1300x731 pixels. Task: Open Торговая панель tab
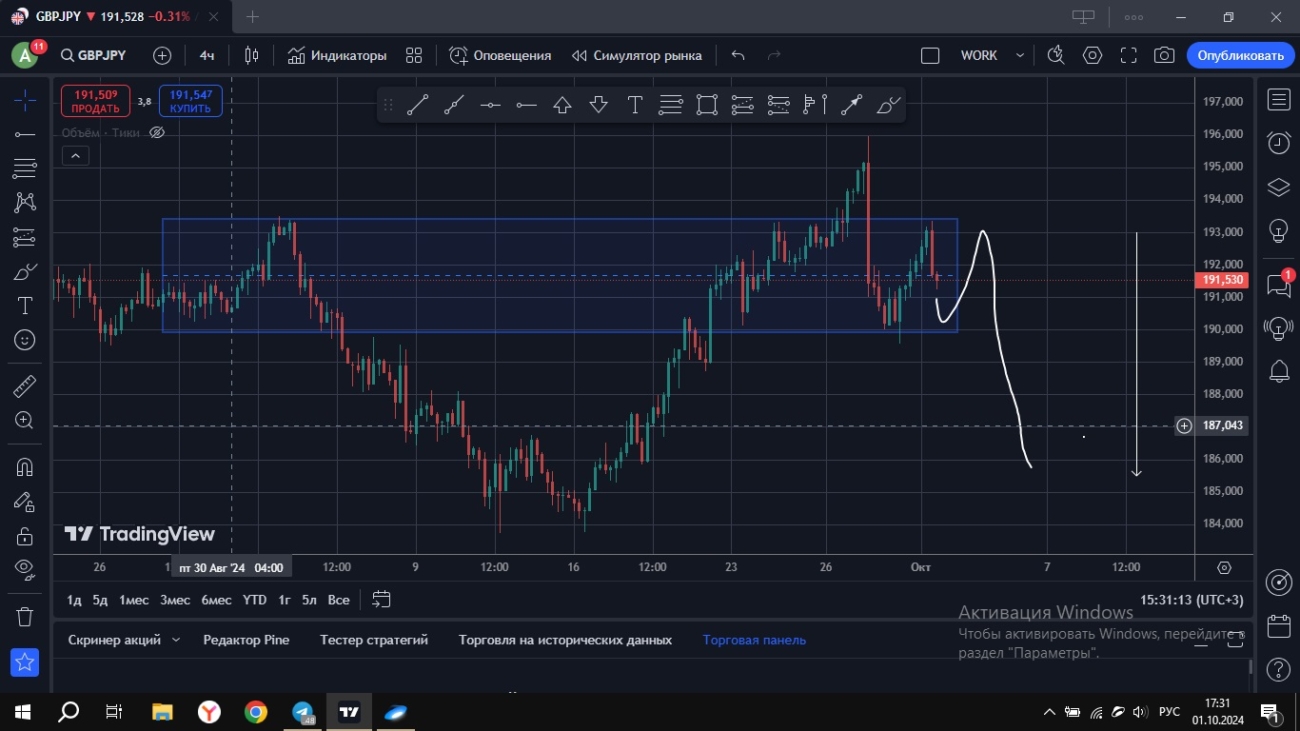(754, 640)
